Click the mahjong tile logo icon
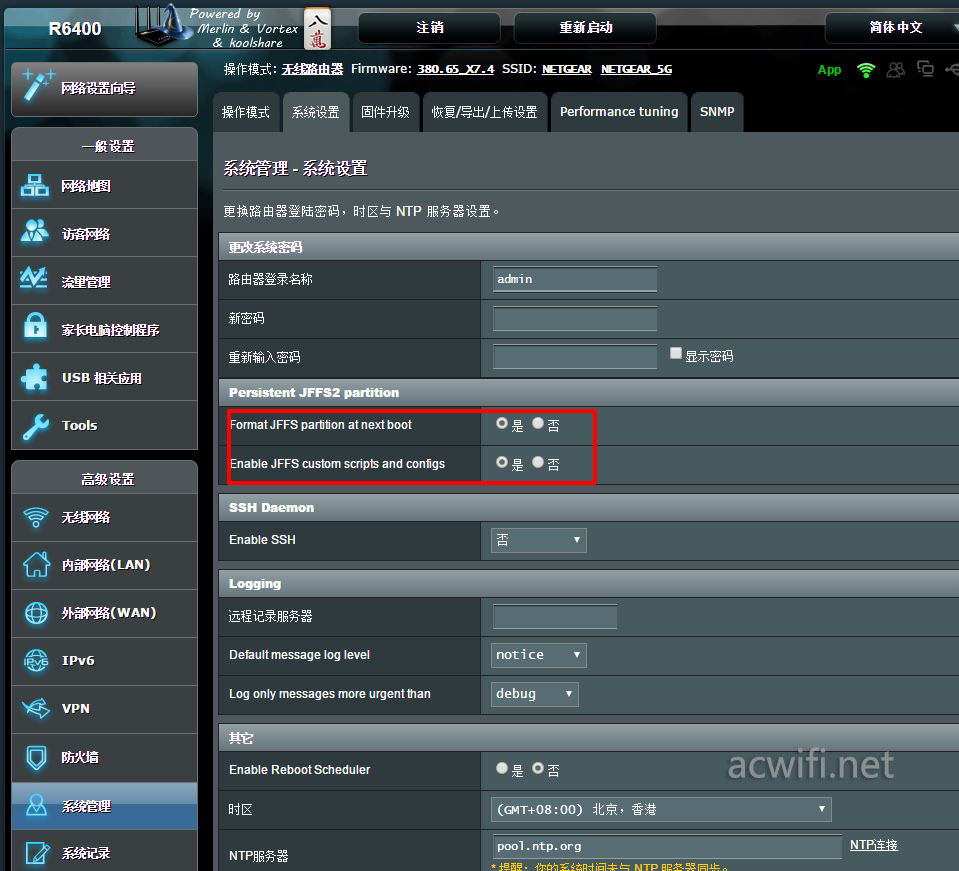This screenshot has width=959, height=871. 317,28
